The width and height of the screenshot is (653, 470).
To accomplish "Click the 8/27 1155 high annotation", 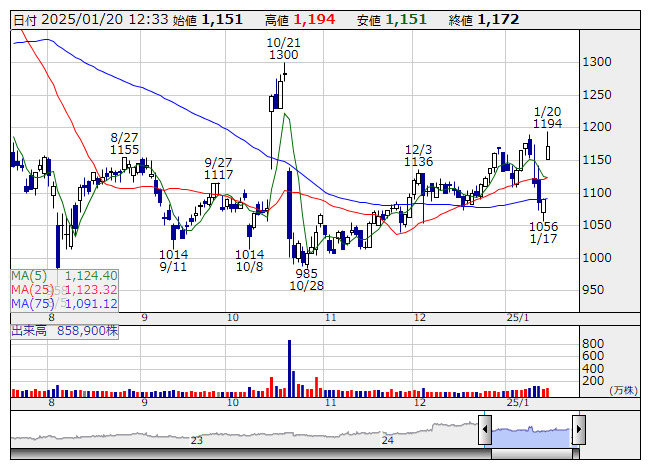I will click(125, 144).
